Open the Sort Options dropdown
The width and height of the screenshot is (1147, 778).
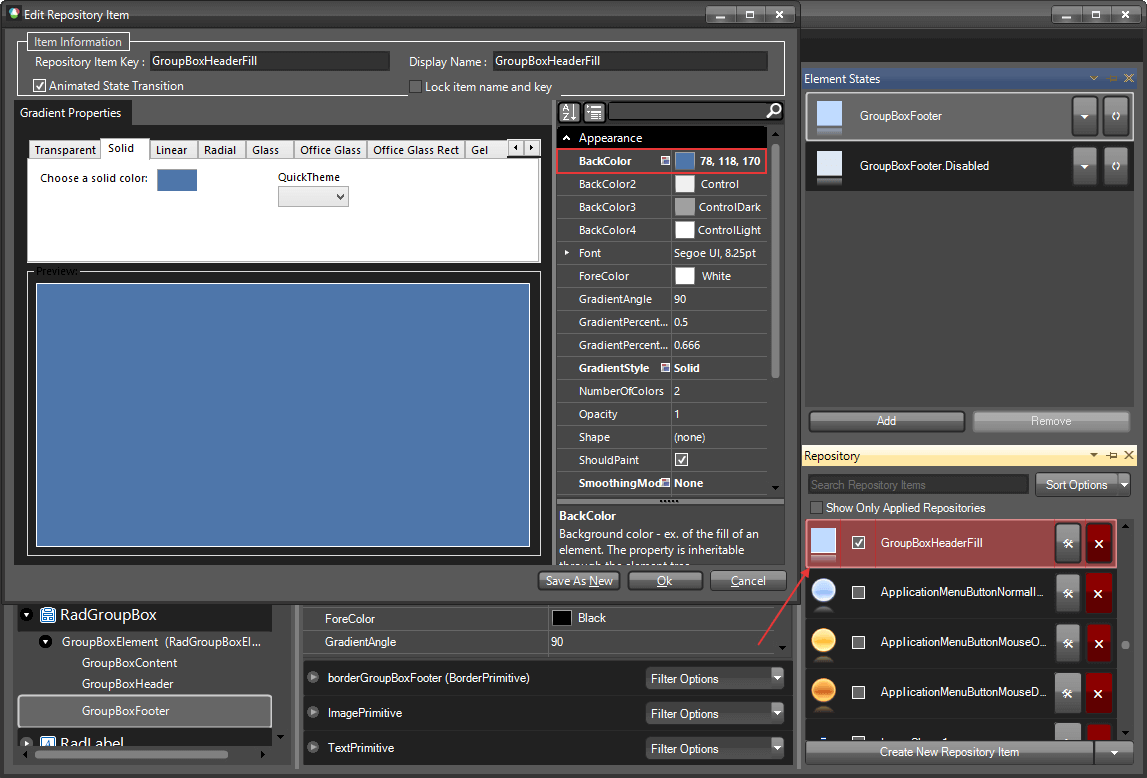tap(1083, 484)
